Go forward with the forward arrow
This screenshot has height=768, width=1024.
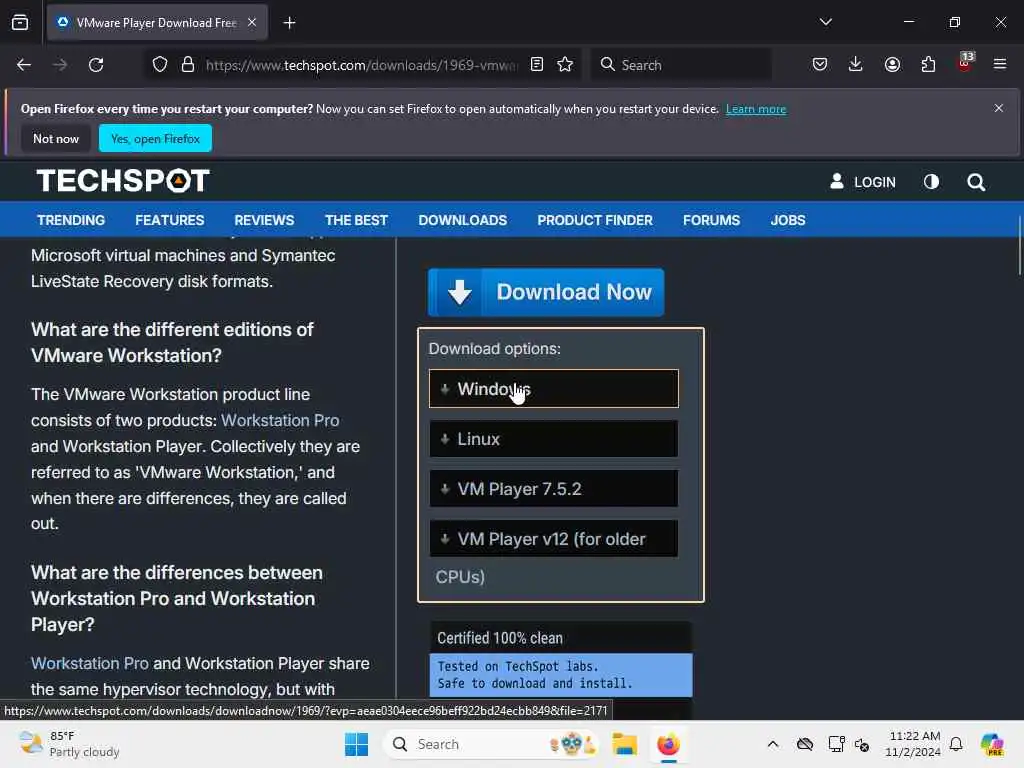click(x=59, y=65)
